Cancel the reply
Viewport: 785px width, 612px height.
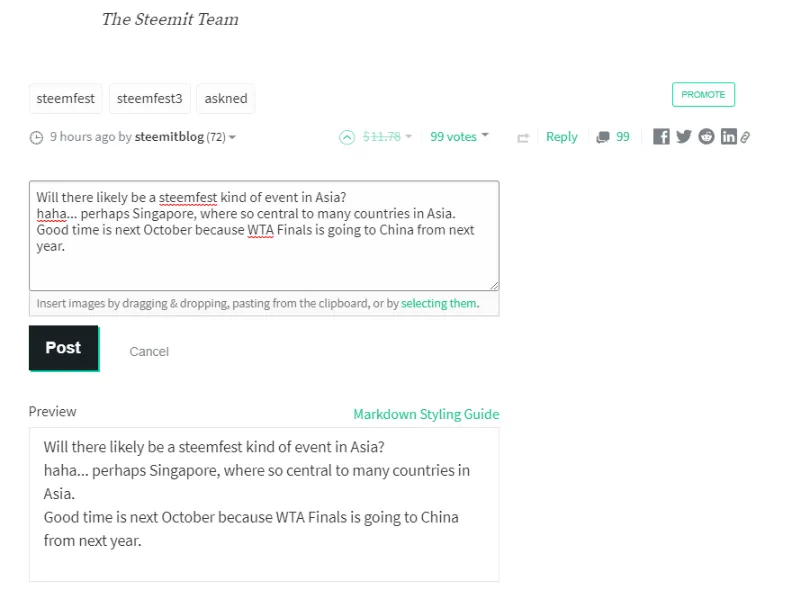point(149,352)
